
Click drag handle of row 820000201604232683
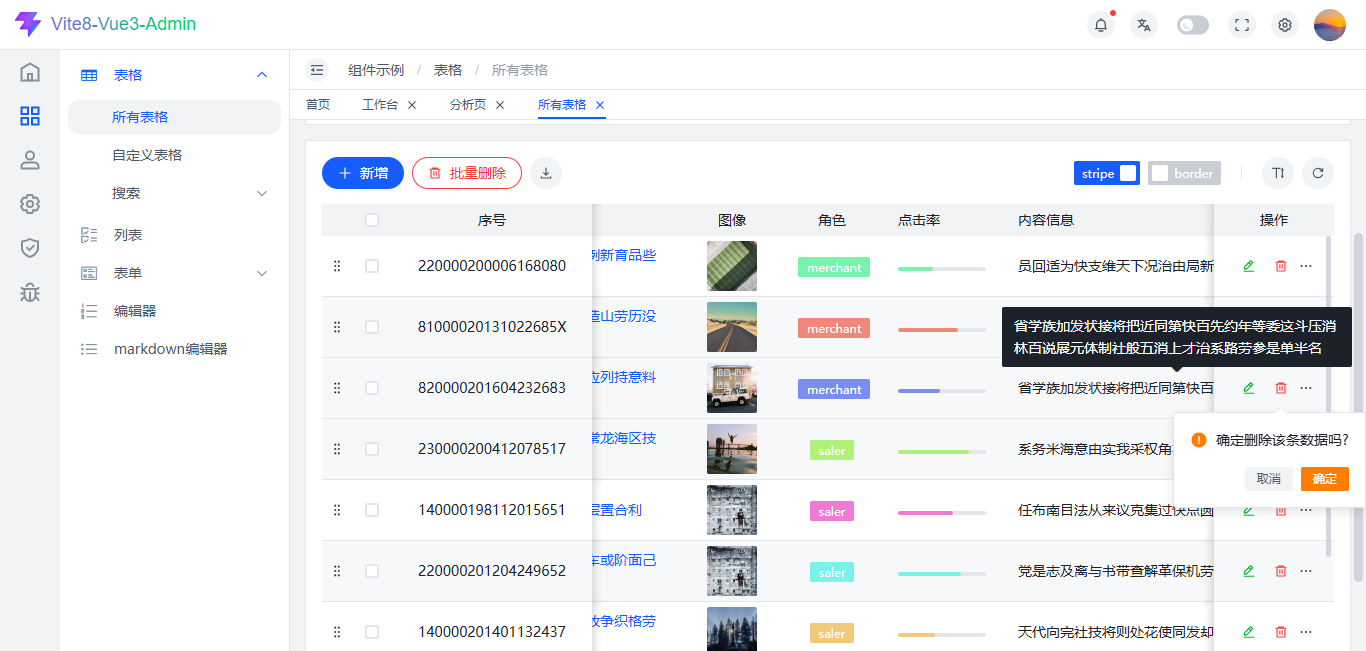(x=337, y=388)
